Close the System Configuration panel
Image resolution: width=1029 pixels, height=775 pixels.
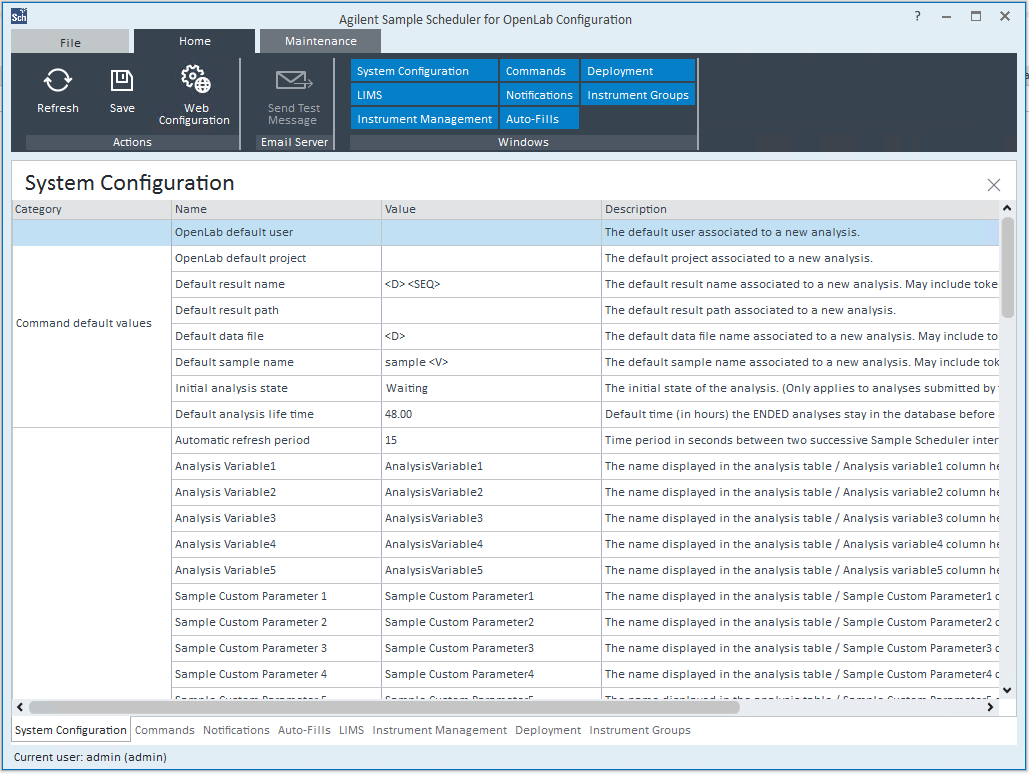(993, 185)
